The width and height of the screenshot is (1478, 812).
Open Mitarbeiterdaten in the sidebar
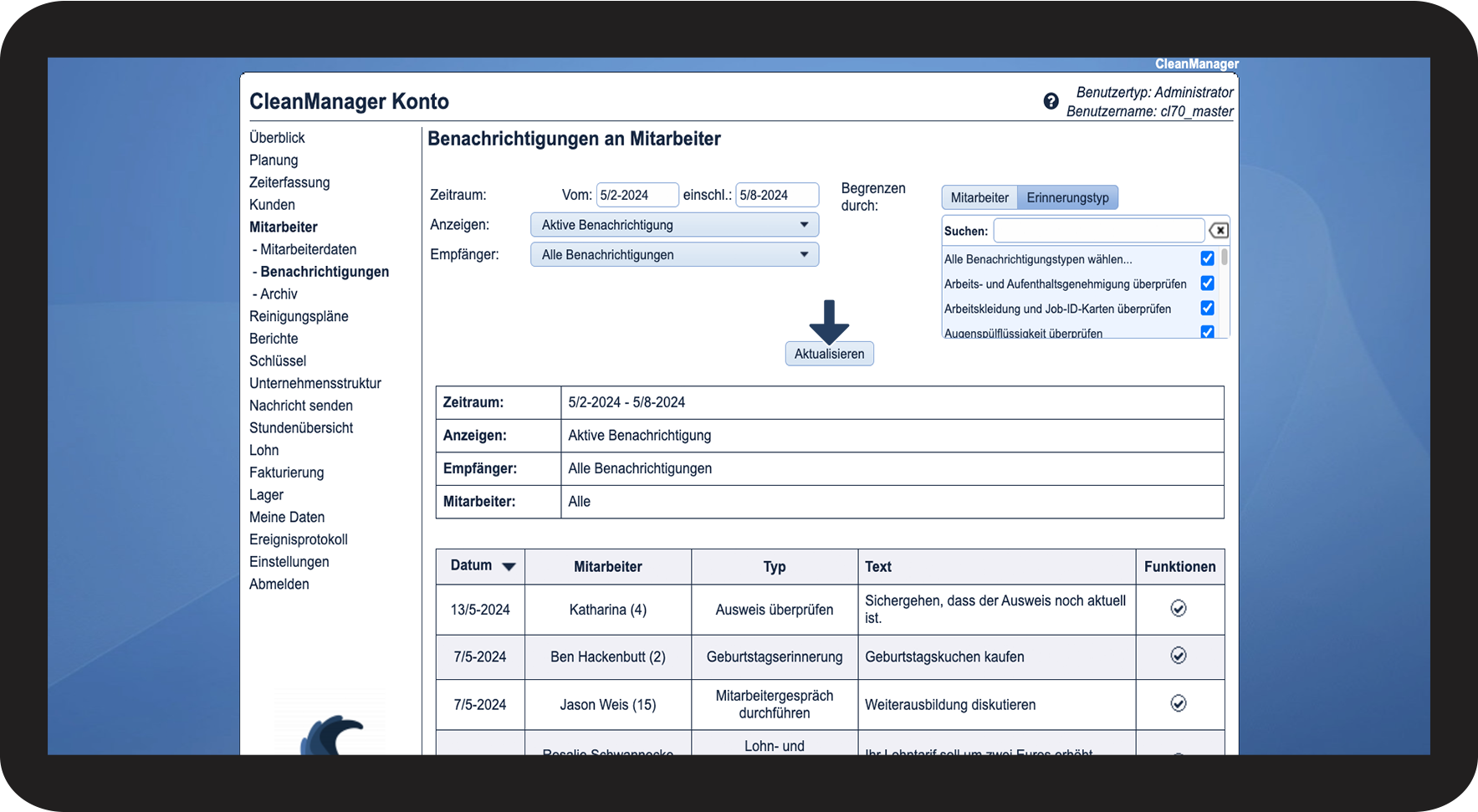[x=308, y=249]
